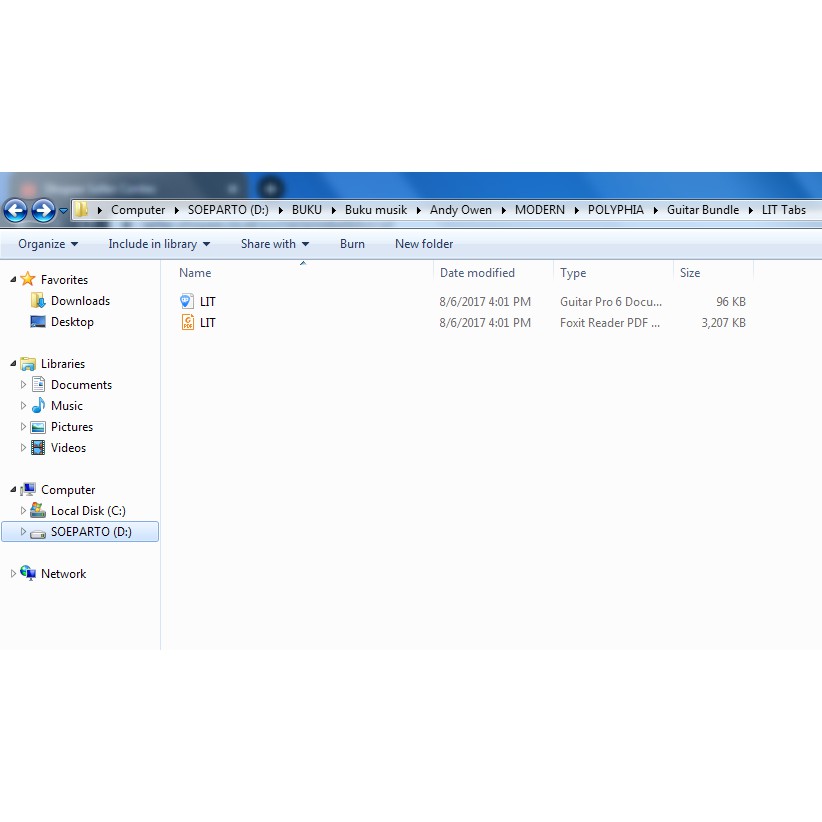Click the Pictures library icon
822x822 pixels.
point(38,427)
